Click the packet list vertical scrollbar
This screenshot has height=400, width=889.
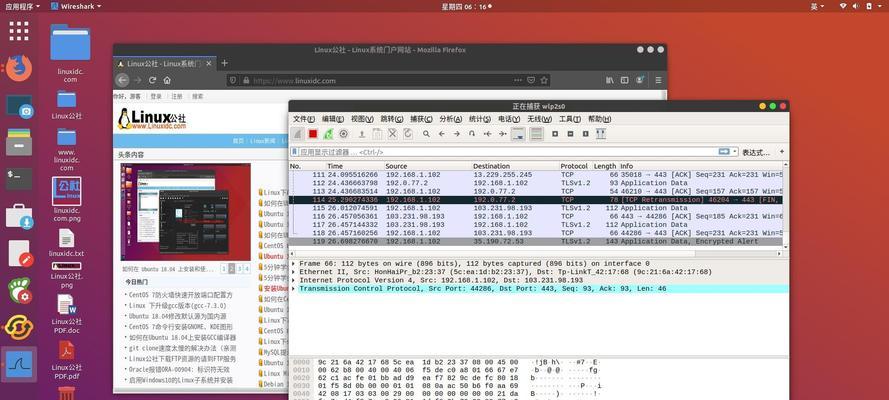pyautogui.click(x=785, y=207)
